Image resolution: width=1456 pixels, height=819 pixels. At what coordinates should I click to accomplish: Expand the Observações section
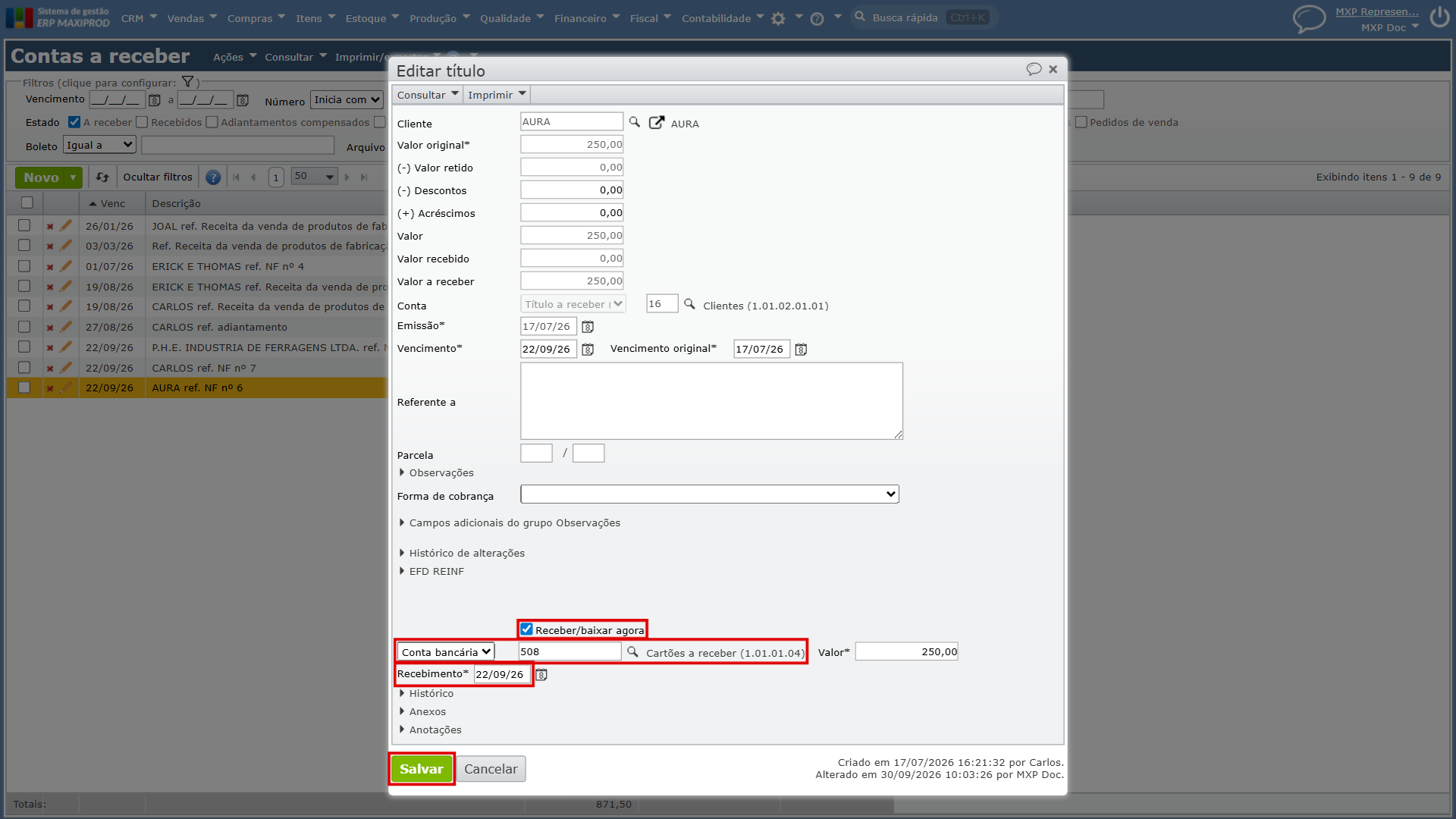point(436,472)
